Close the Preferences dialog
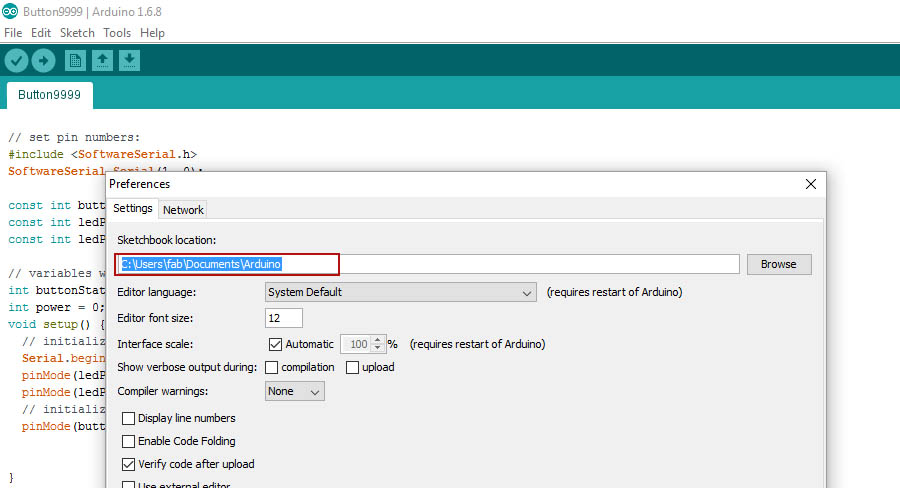Image resolution: width=900 pixels, height=488 pixels. pos(810,184)
